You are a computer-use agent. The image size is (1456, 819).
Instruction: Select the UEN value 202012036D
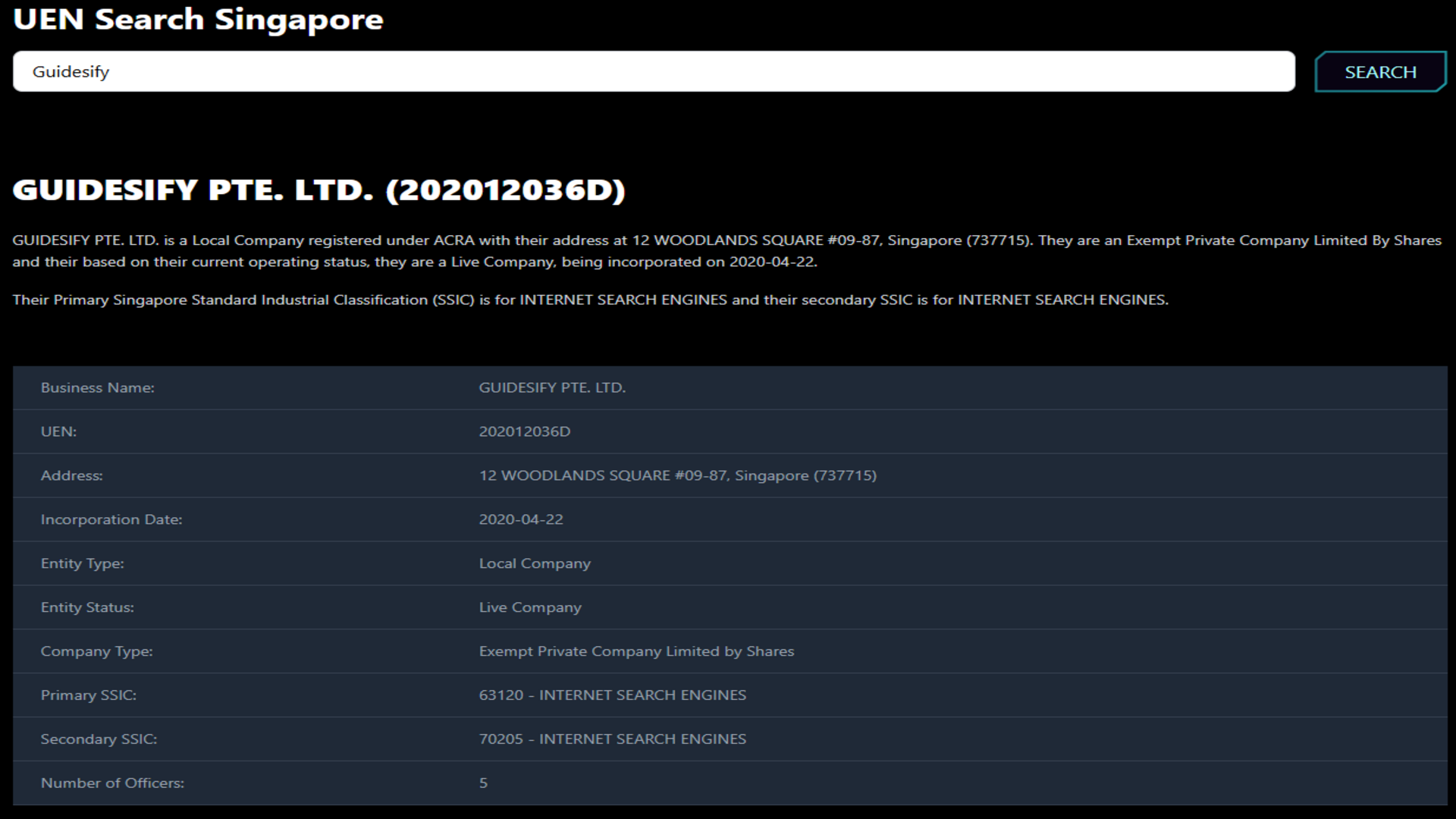pos(525,431)
